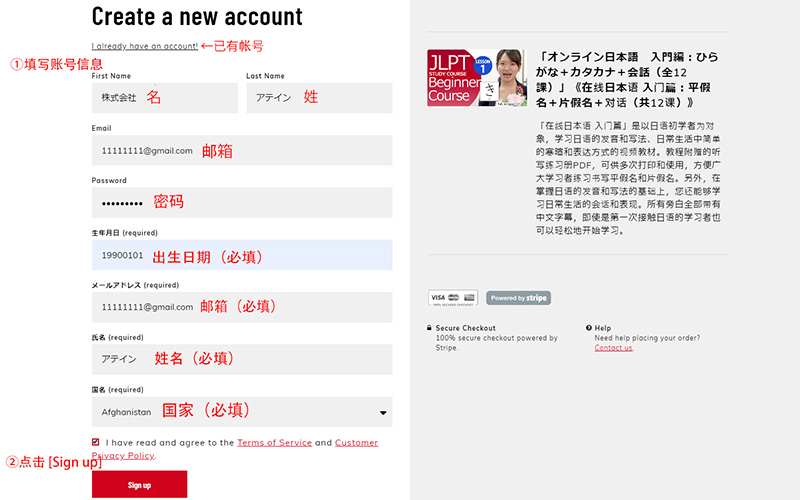Open the 'I already have an account!' link
800x500 pixels.
pyautogui.click(x=144, y=46)
